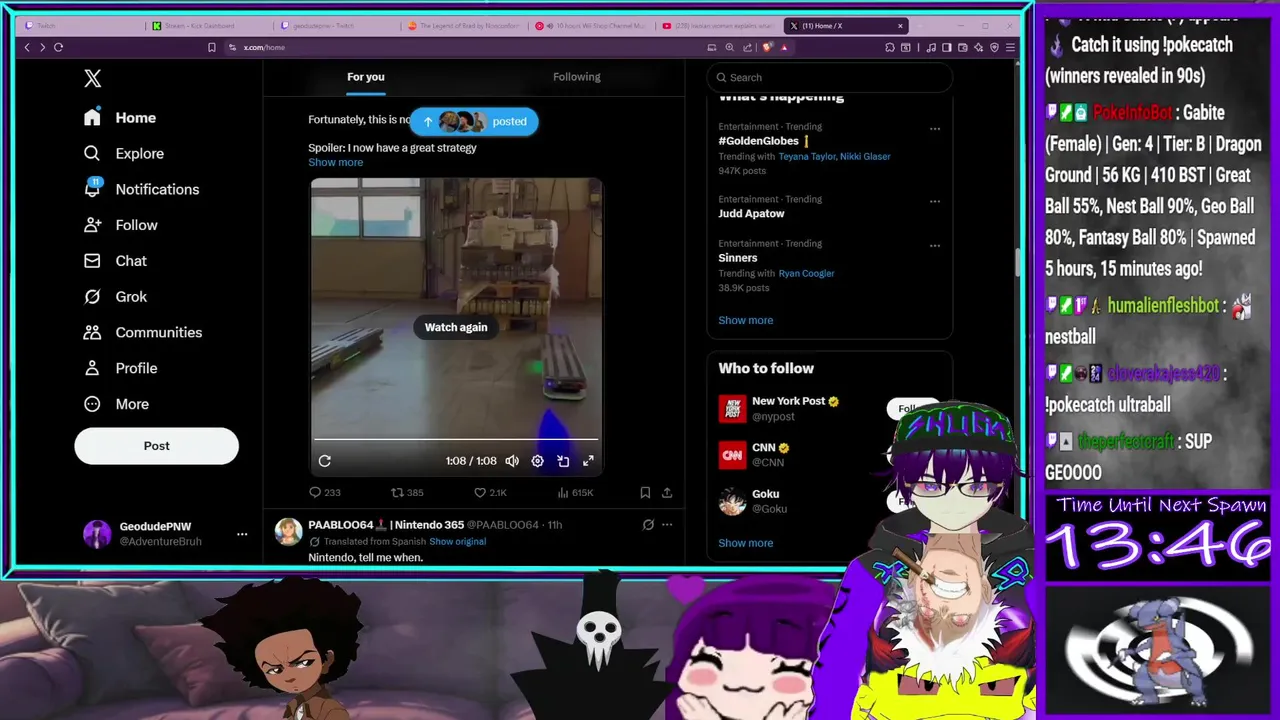
Task: Open GeodudePNW account switcher menu
Action: coord(165,534)
